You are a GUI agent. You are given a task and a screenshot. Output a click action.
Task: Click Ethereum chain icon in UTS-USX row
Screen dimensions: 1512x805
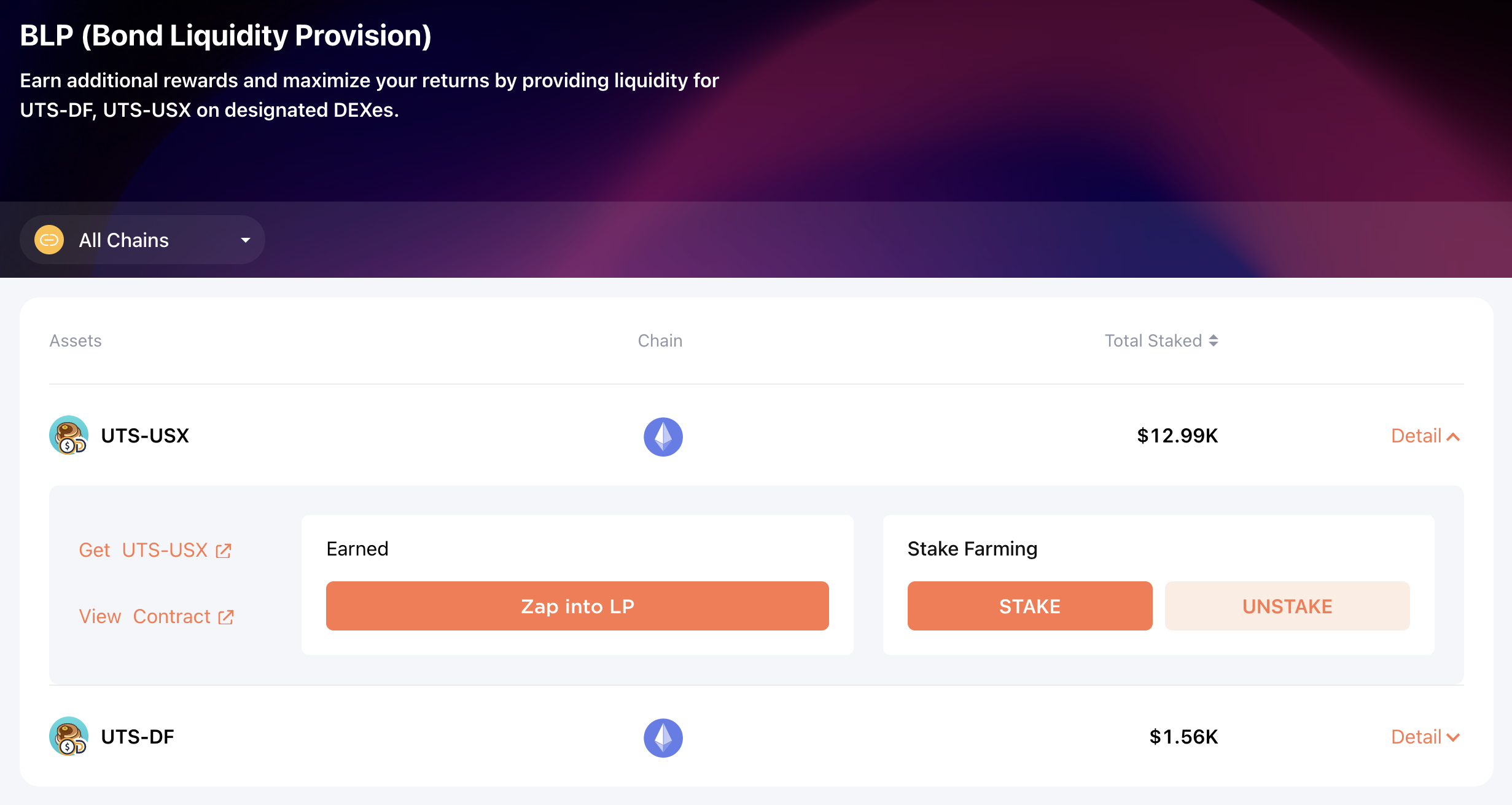(663, 437)
